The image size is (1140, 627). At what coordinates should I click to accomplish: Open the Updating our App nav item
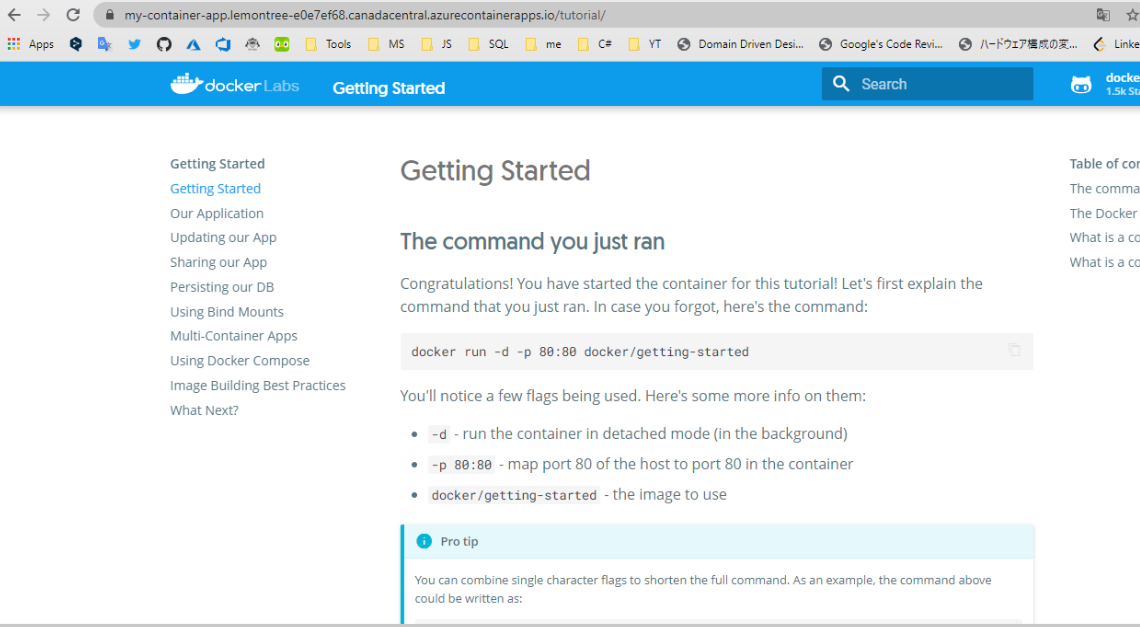tap(223, 238)
